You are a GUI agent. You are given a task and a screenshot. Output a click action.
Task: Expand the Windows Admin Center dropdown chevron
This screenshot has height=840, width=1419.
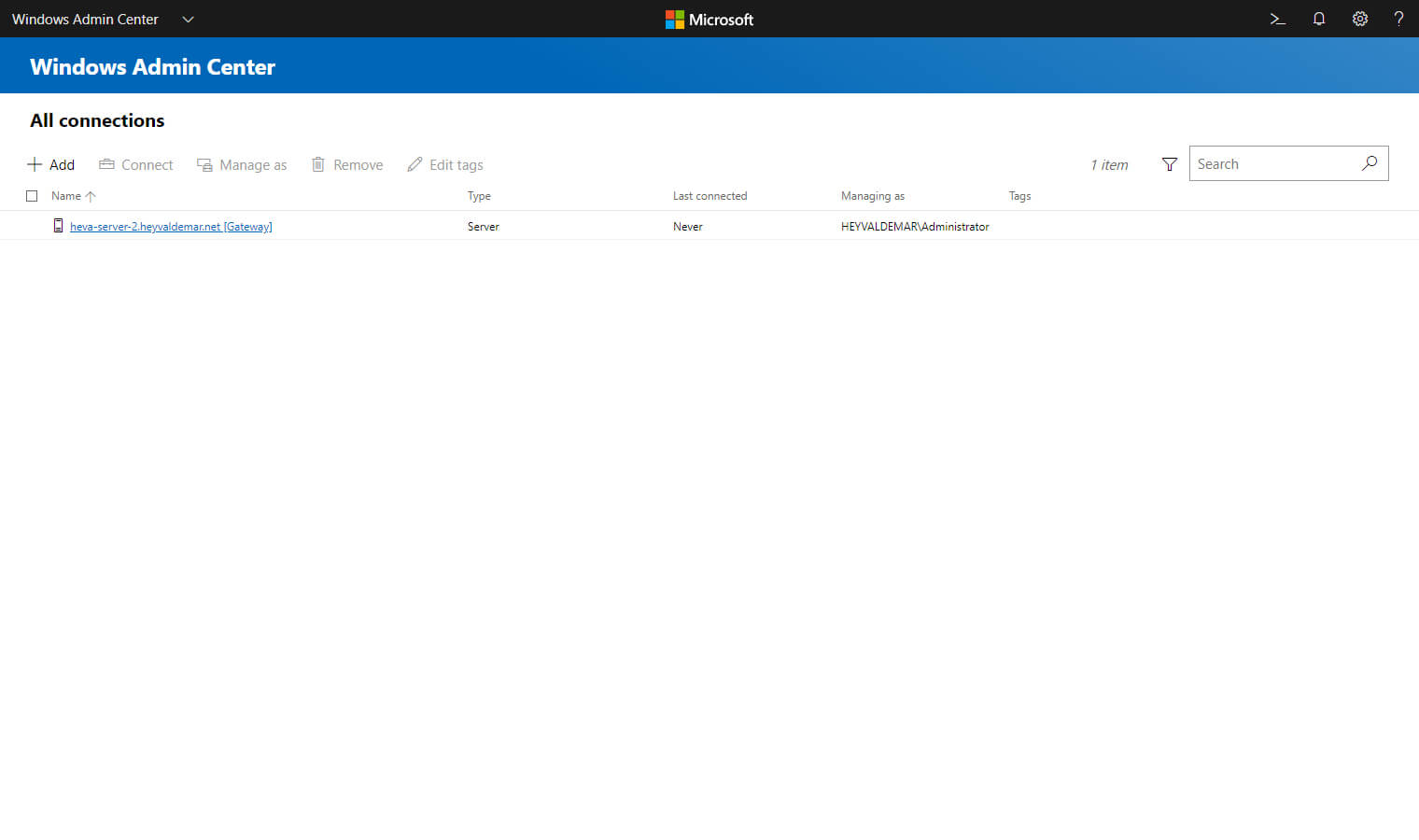tap(188, 19)
